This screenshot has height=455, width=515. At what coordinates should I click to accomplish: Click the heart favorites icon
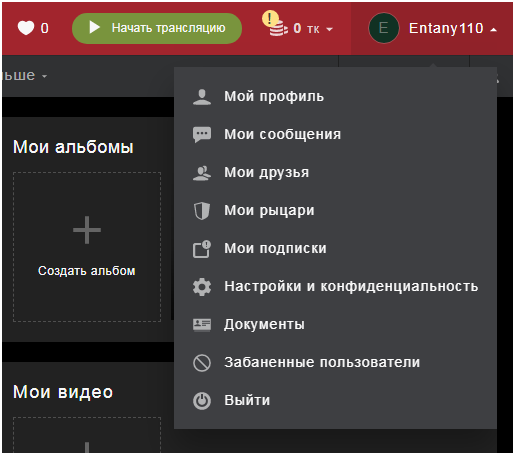26,28
